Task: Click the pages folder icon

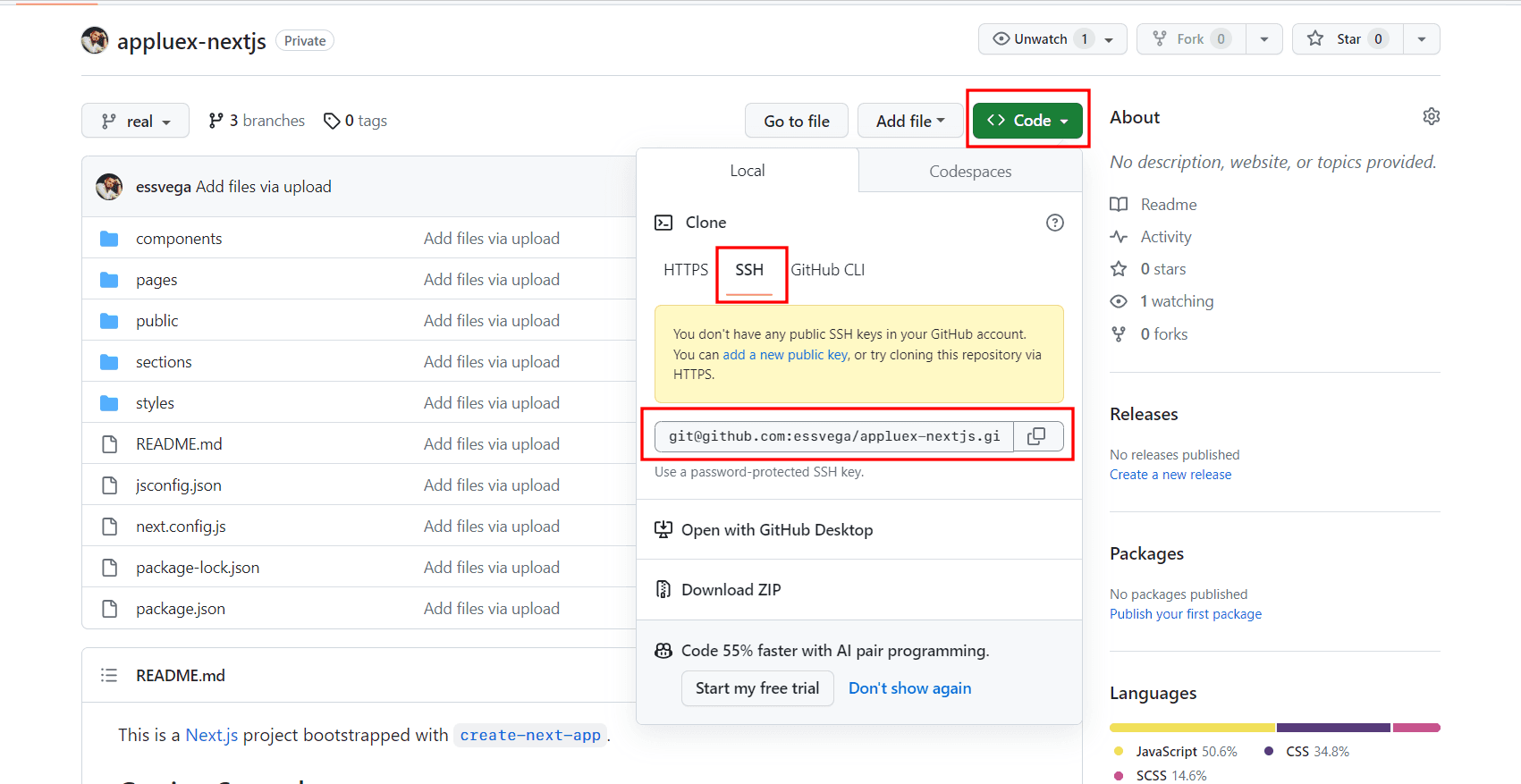Action: (109, 280)
